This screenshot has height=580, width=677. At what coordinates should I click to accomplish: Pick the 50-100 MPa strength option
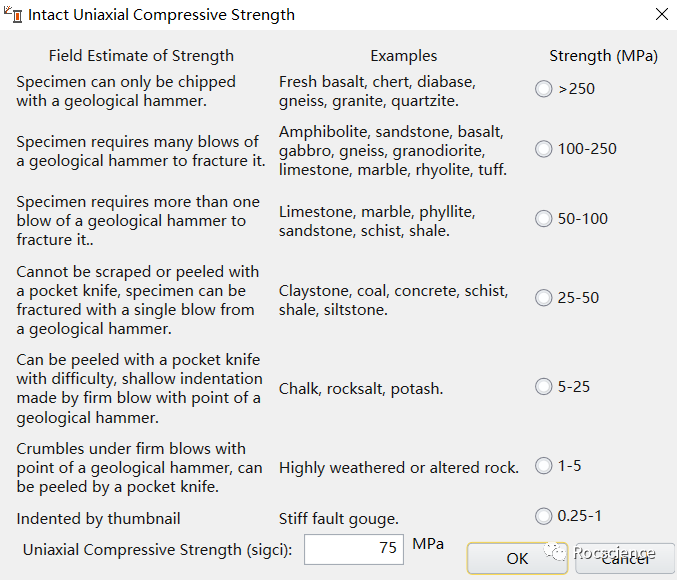tap(544, 218)
